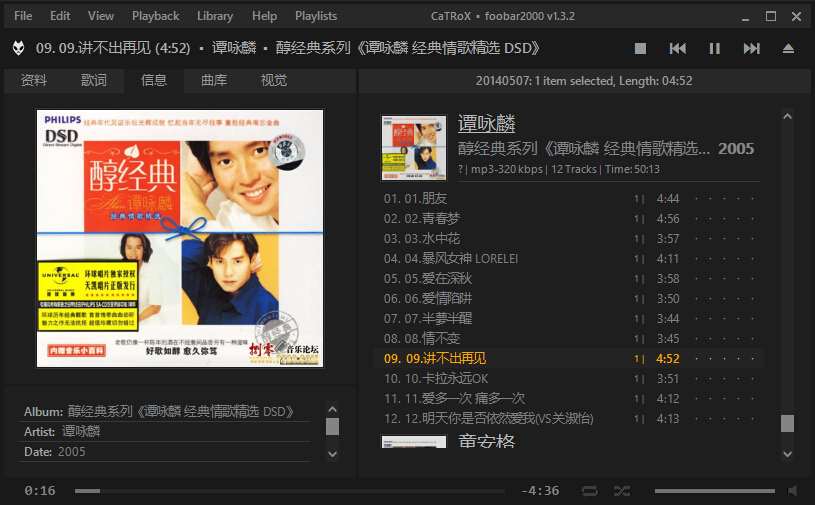
Task: Open the Library menu
Action: pos(215,16)
